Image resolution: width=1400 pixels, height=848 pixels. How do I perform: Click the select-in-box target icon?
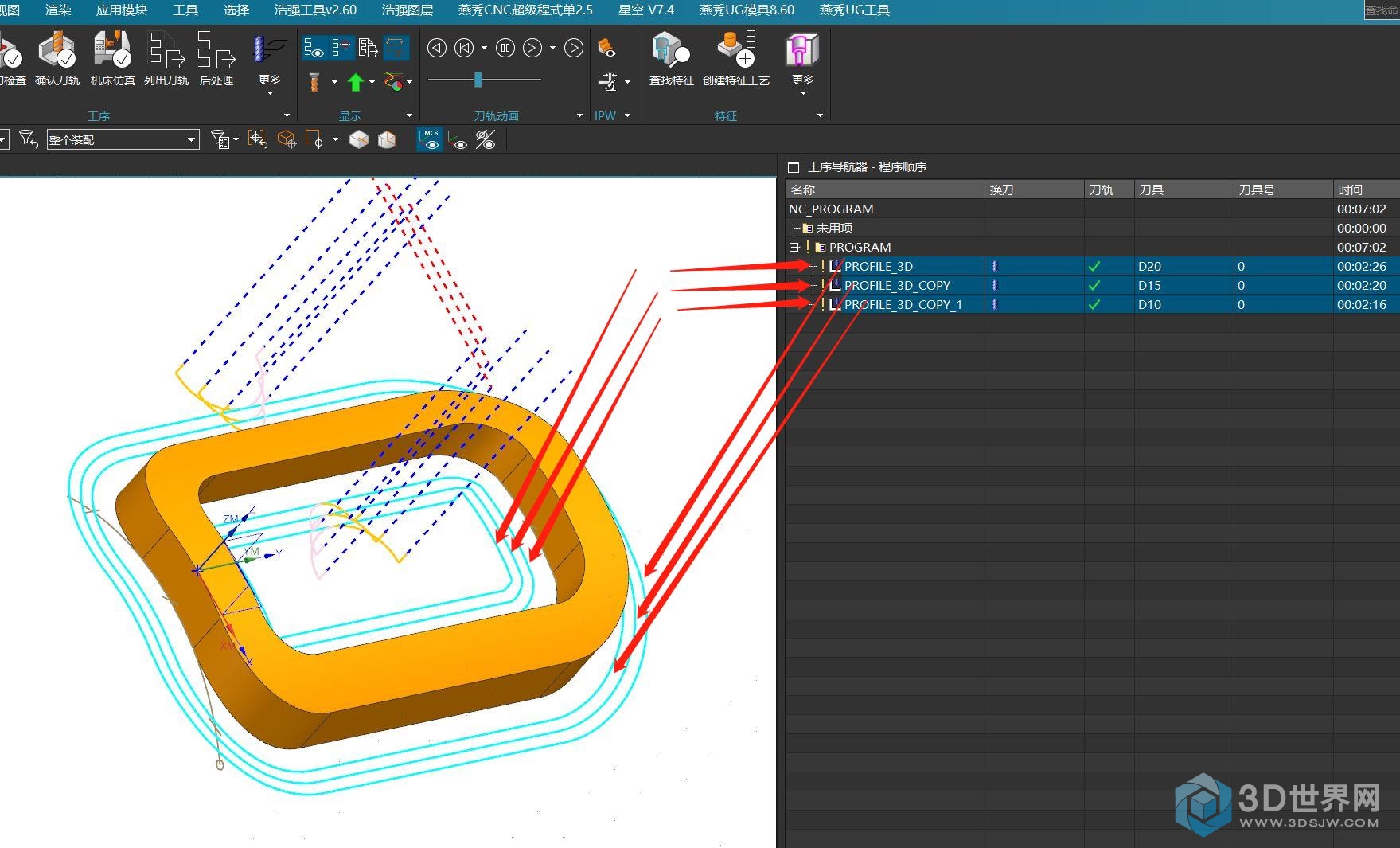click(257, 140)
